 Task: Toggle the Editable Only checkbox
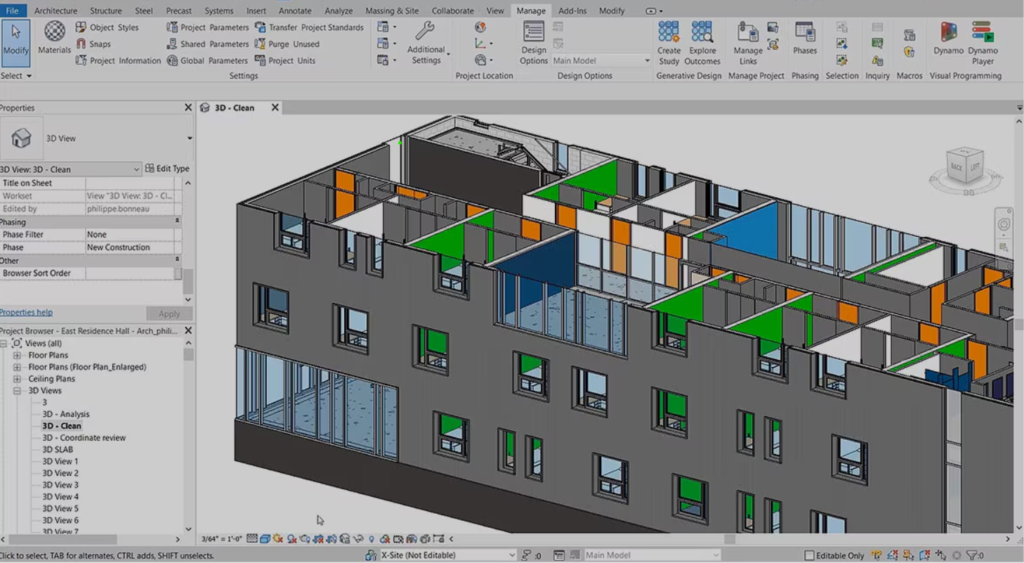[810, 555]
